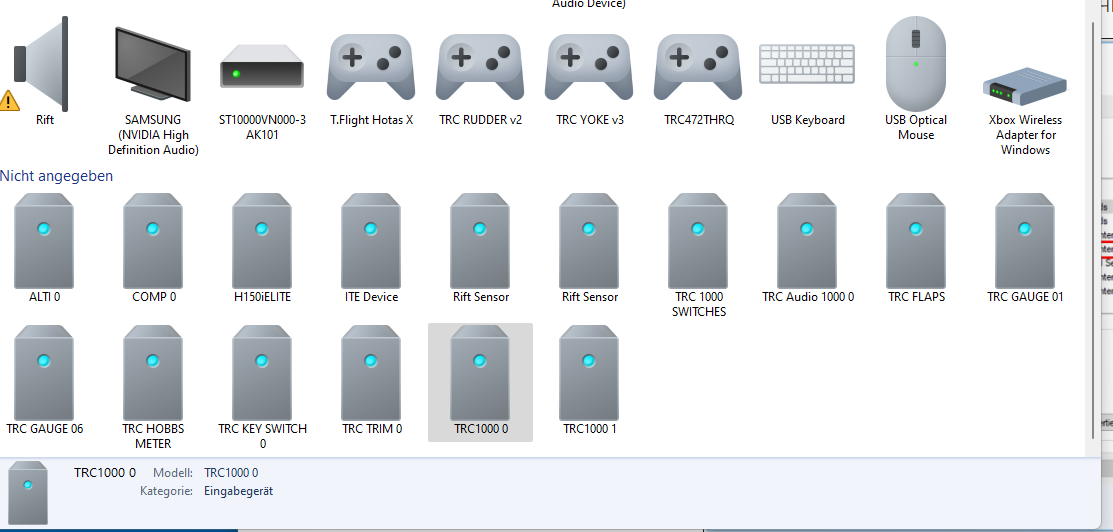This screenshot has width=1113, height=532.
Task: Collapse the Nicht angegeben group header
Action: pyautogui.click(x=56, y=175)
